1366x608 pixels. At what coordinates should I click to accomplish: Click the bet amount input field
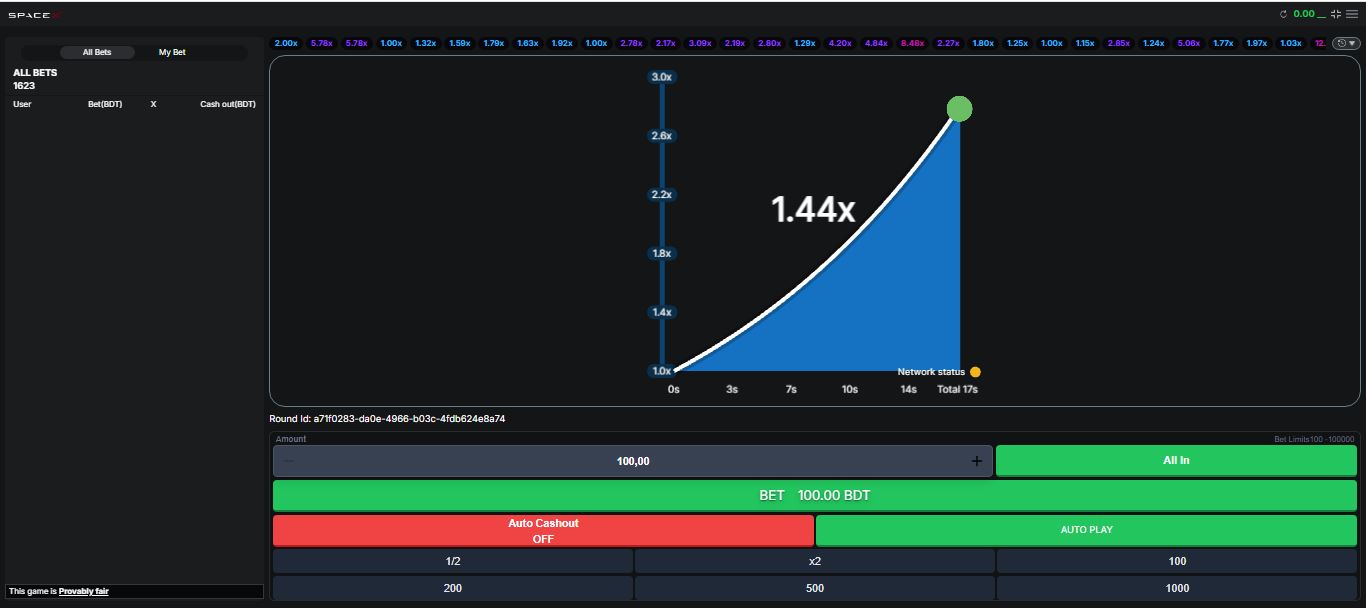click(x=633, y=461)
